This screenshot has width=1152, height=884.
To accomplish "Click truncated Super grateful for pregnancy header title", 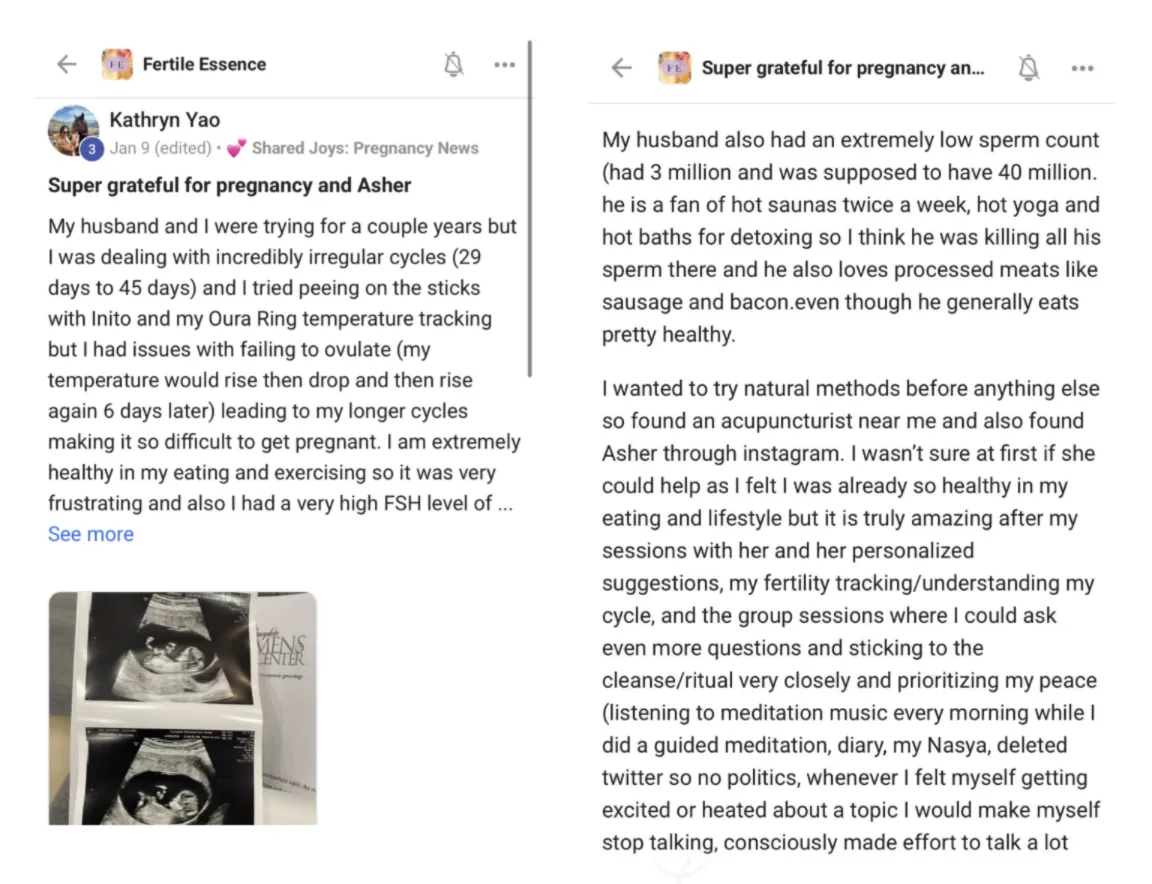I will coord(842,68).
